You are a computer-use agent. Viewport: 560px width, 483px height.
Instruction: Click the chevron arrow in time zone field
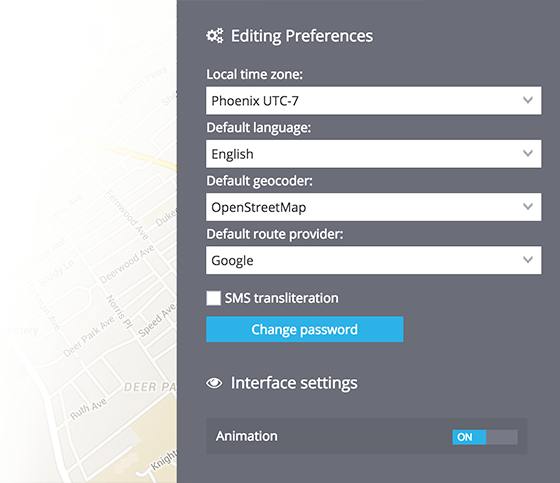pos(528,100)
